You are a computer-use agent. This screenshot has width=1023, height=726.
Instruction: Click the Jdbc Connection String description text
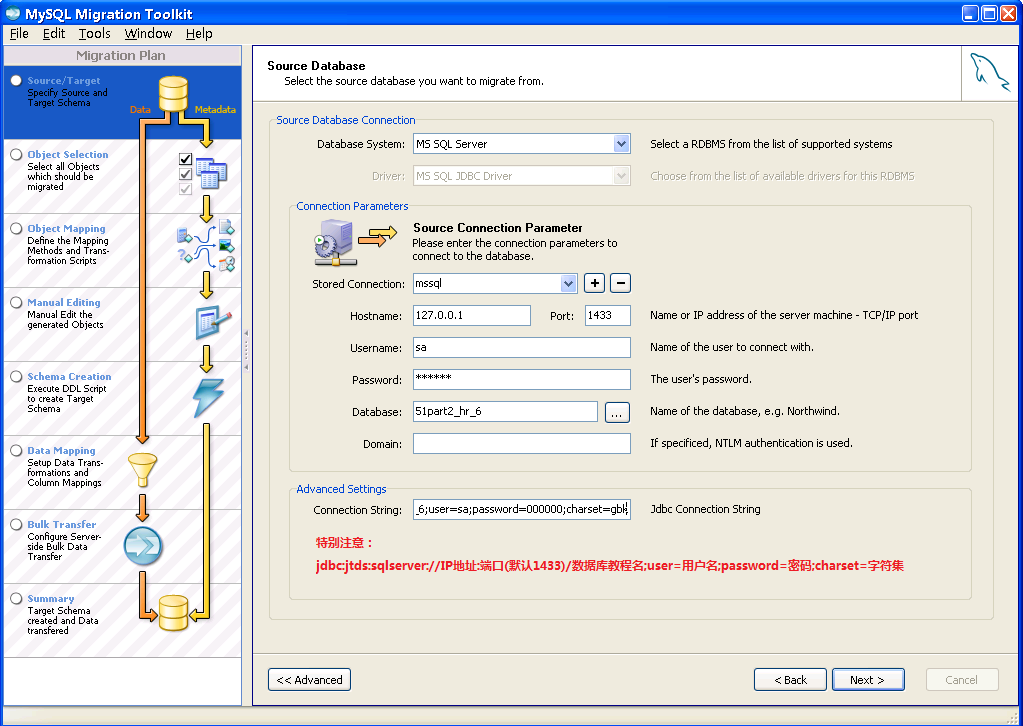coord(705,509)
